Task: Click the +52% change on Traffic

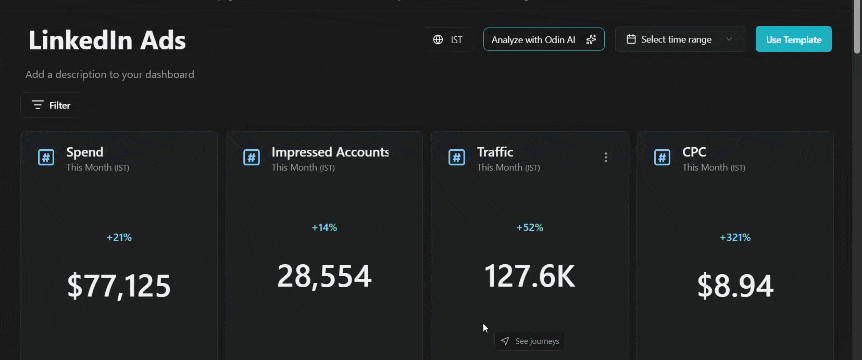Action: click(x=529, y=228)
